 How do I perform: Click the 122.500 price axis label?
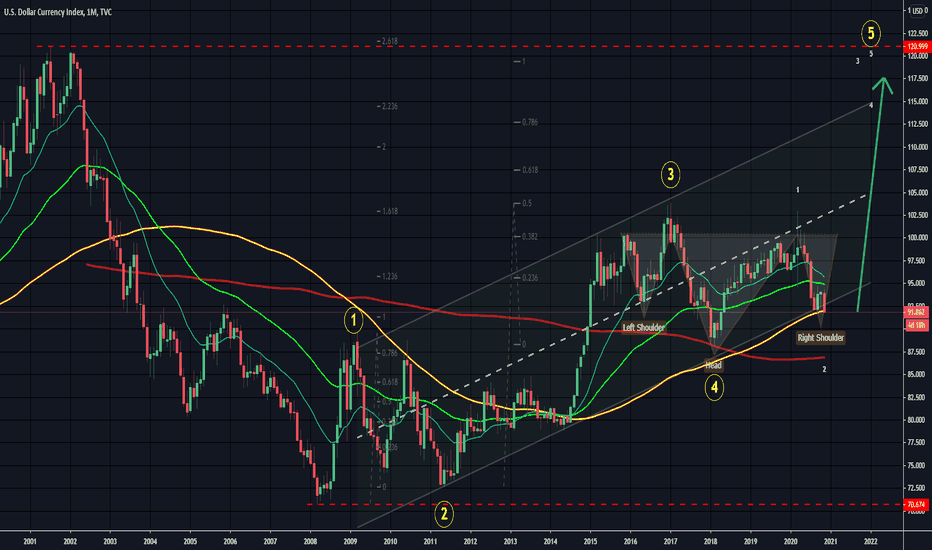(x=918, y=33)
